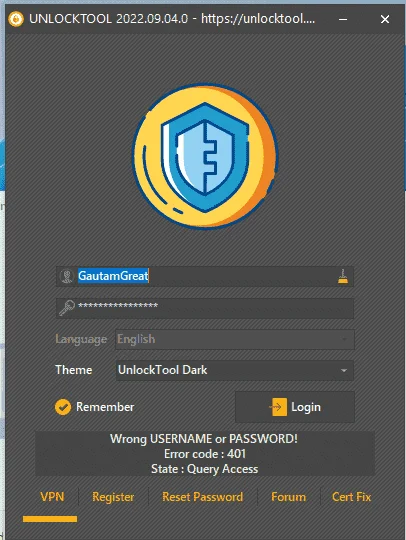Viewport: 406px width, 540px height.
Task: Click the large UnlockTool shield logo
Action: [x=205, y=156]
